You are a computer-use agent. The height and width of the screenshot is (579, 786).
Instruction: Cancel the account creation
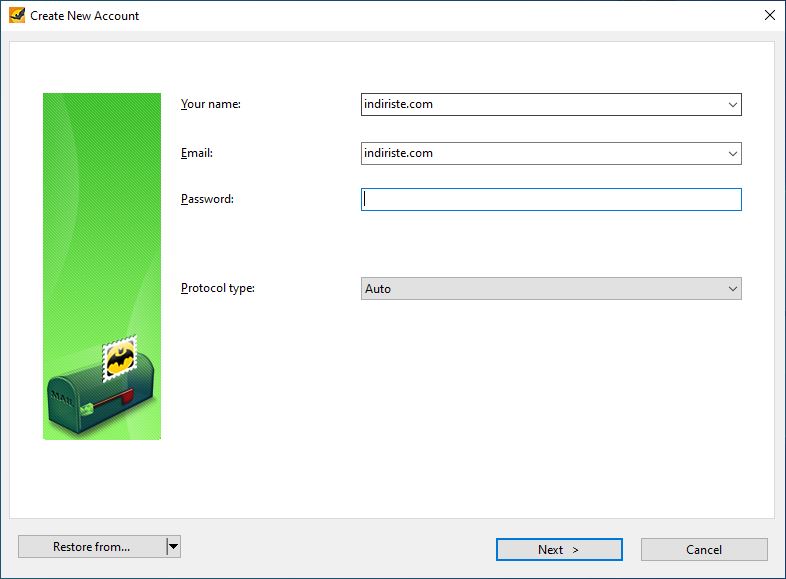[704, 549]
